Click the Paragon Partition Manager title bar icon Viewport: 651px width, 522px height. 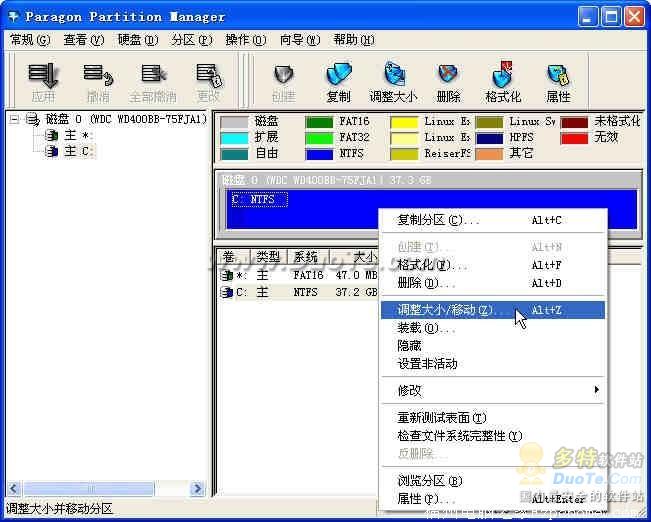pos(14,17)
